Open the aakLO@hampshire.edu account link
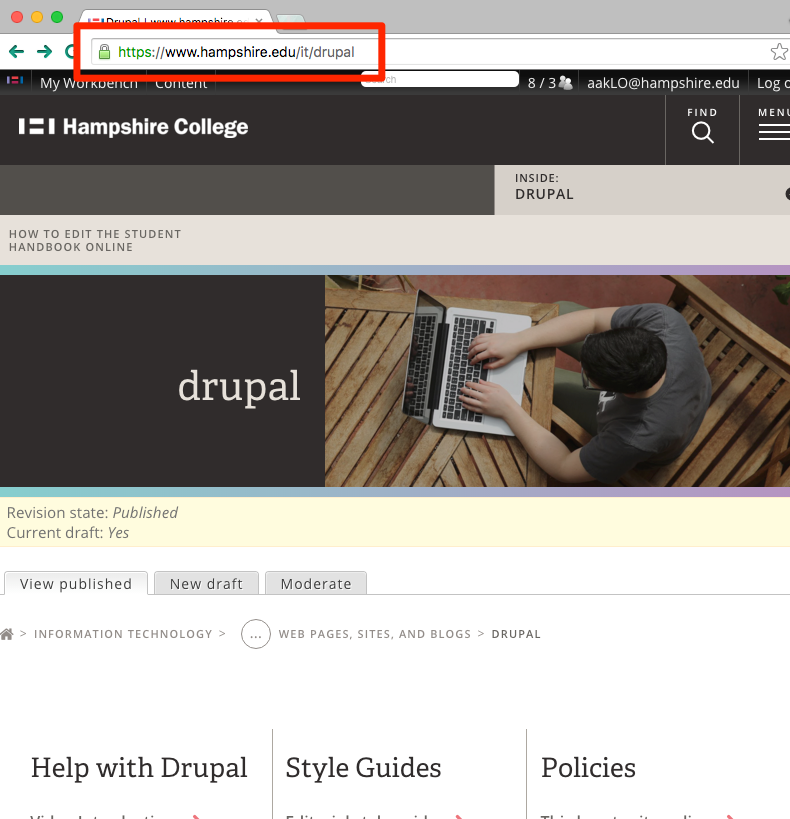 coord(663,83)
